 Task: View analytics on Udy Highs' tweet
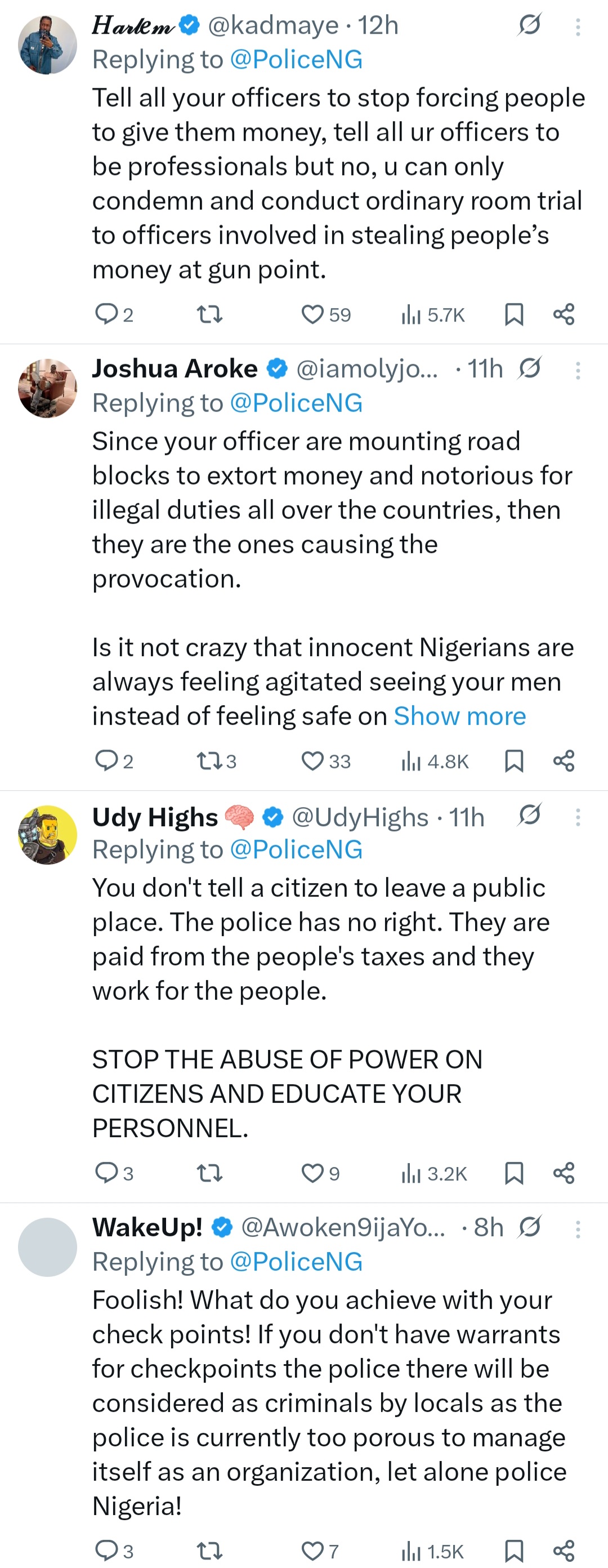(x=412, y=1173)
